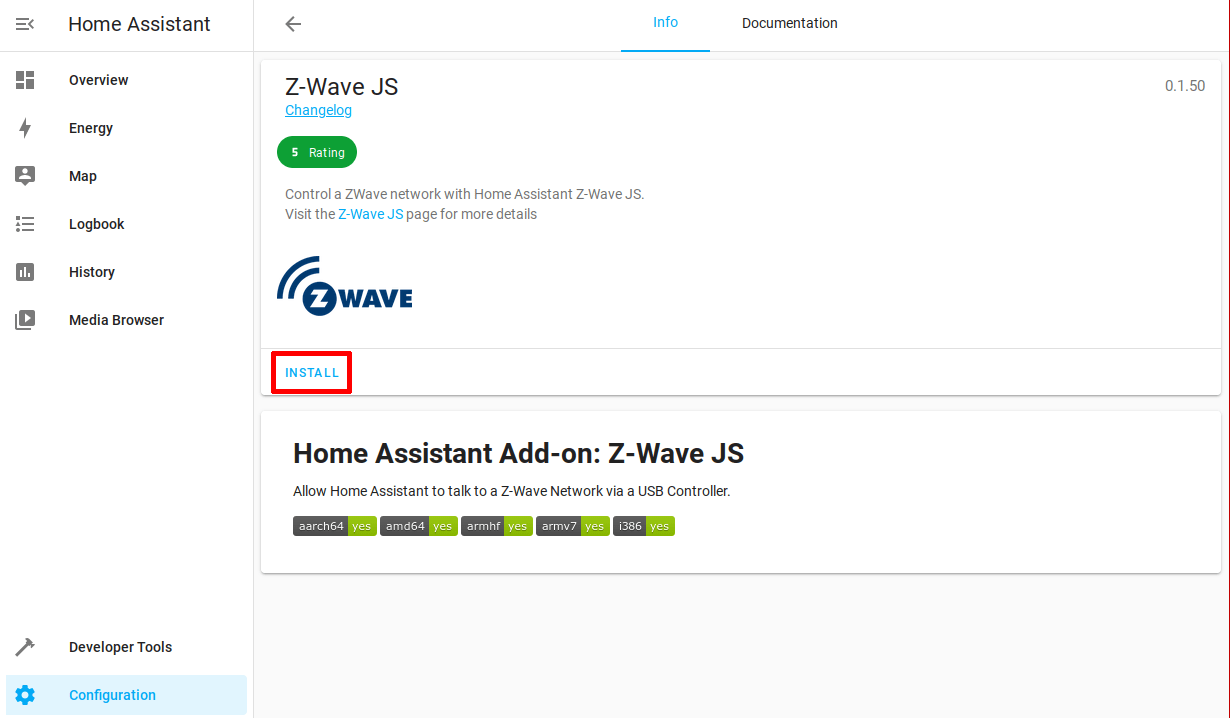
Task: Click the Configuration gear icon
Action: click(x=25, y=695)
